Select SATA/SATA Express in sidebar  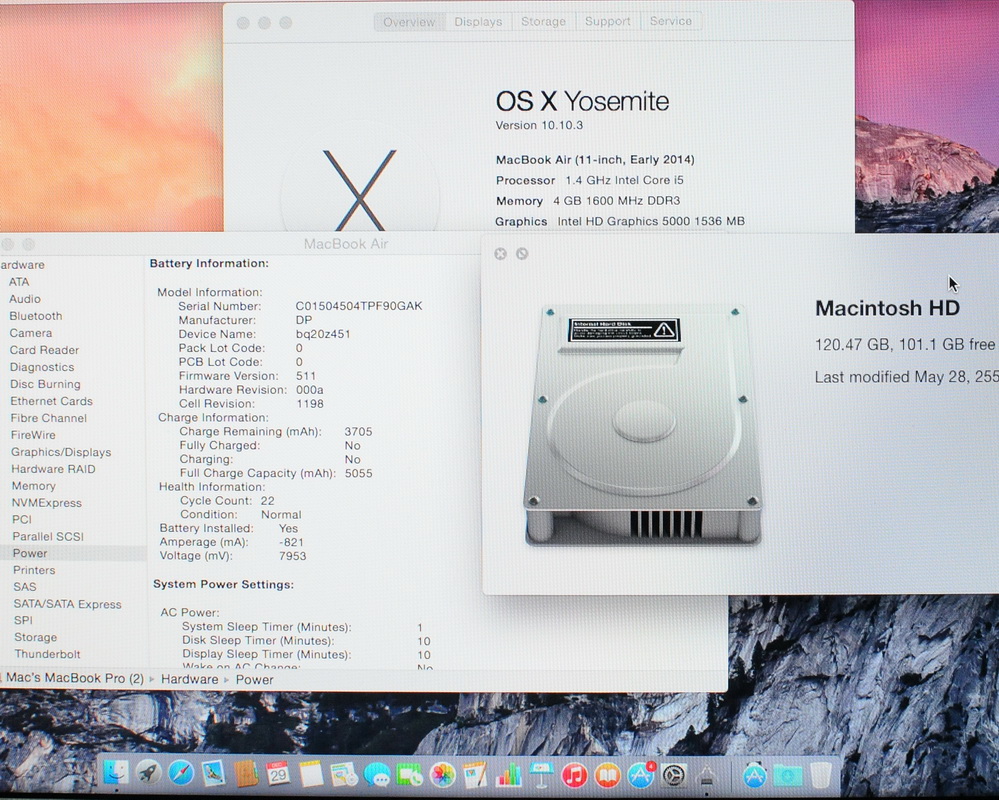tap(68, 604)
